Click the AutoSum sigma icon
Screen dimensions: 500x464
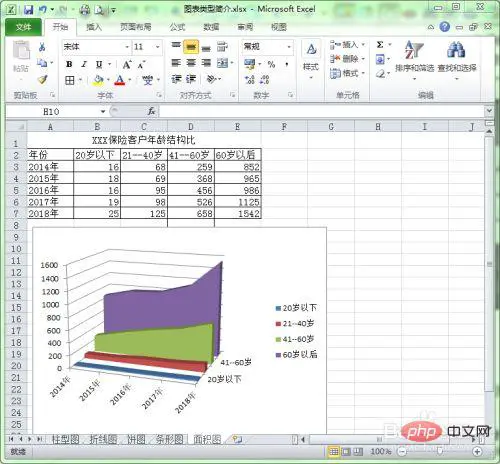(380, 45)
